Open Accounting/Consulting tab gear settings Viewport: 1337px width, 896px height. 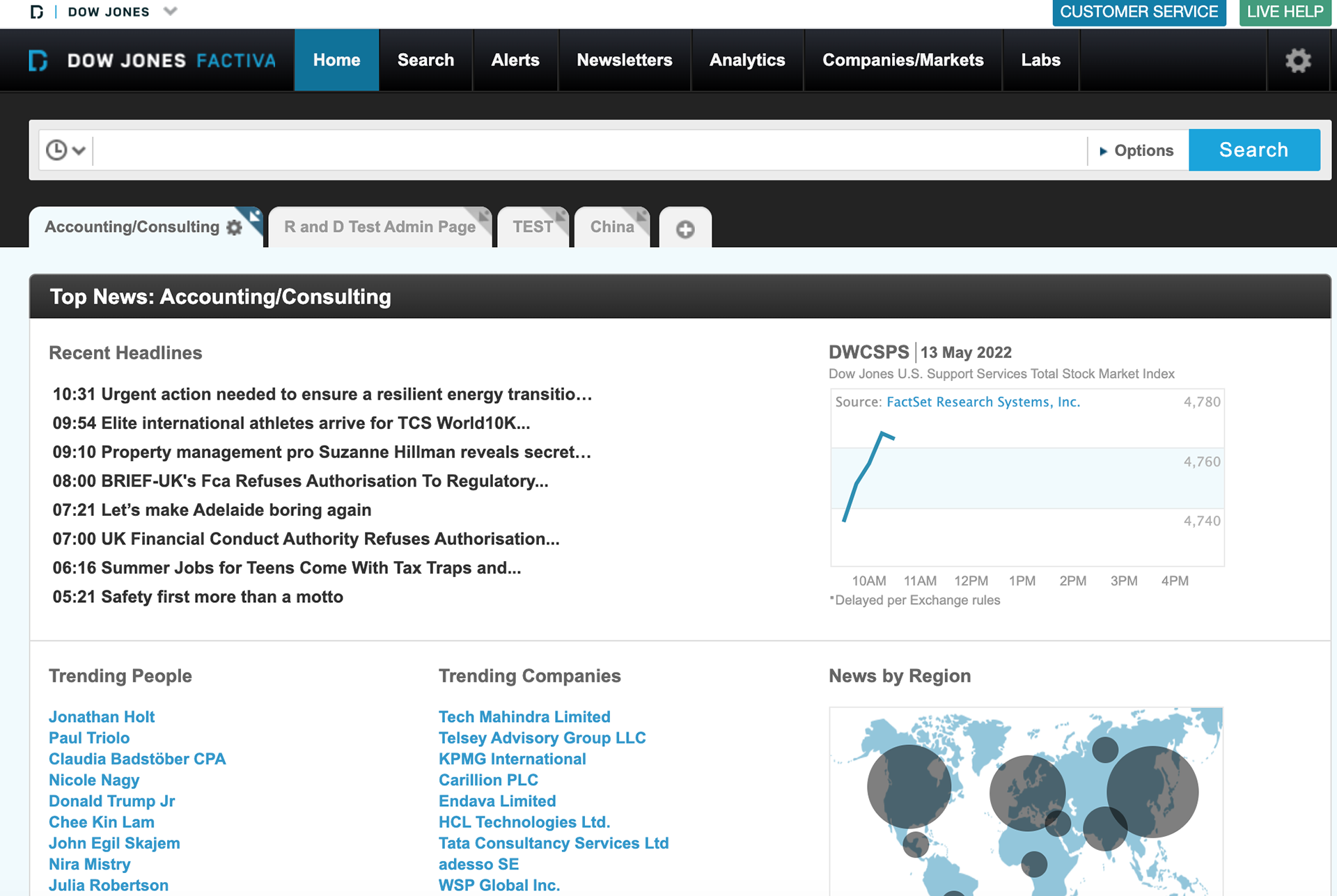[235, 228]
